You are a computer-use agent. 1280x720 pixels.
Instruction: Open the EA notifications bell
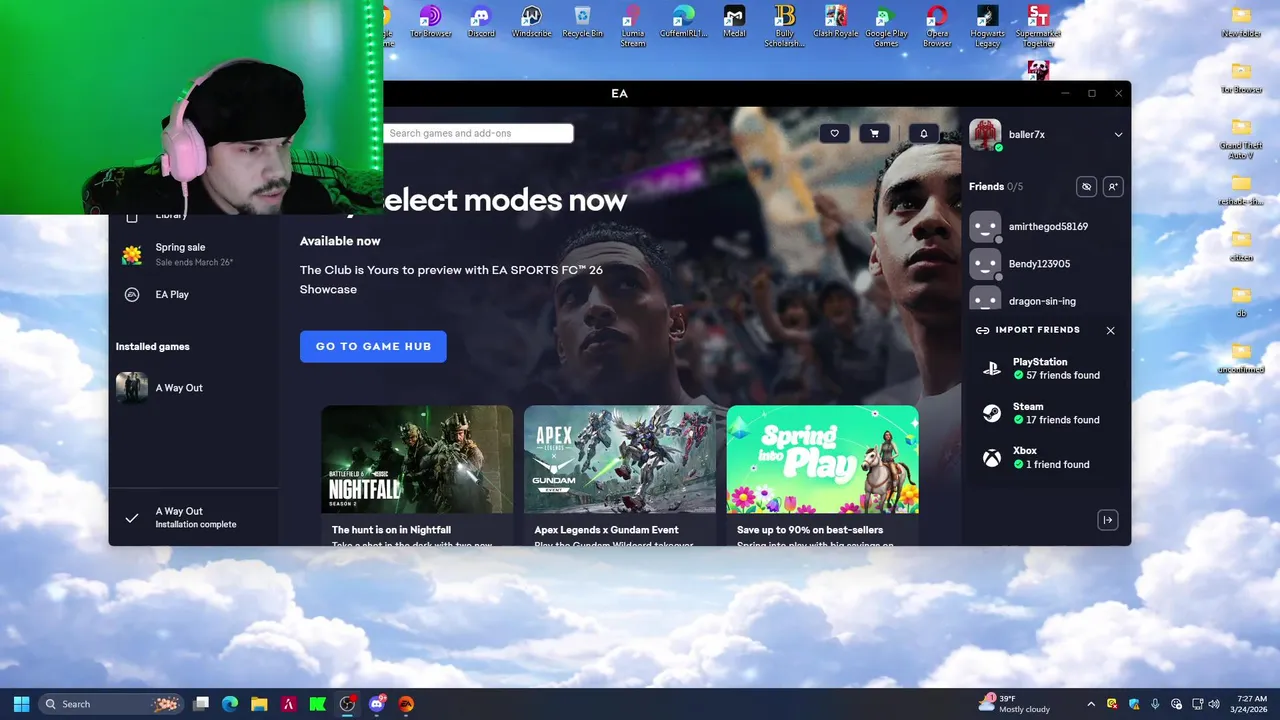924,134
